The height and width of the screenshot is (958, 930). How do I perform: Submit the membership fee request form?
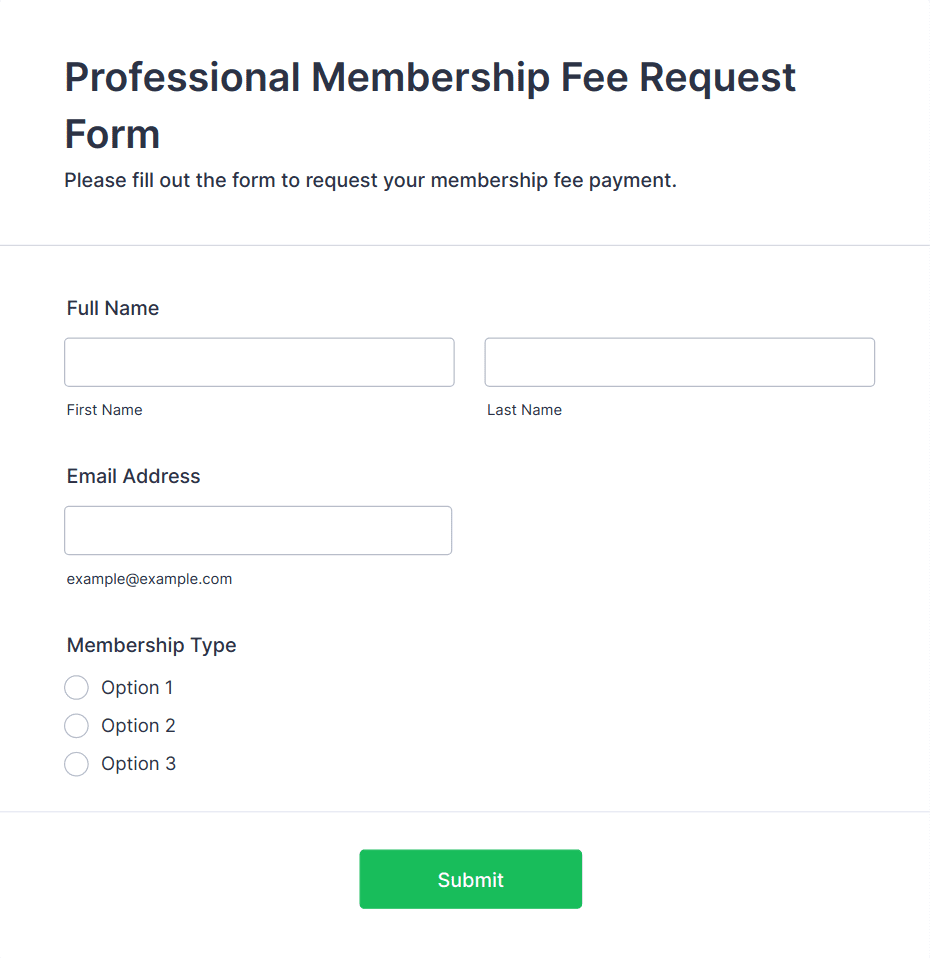click(470, 879)
